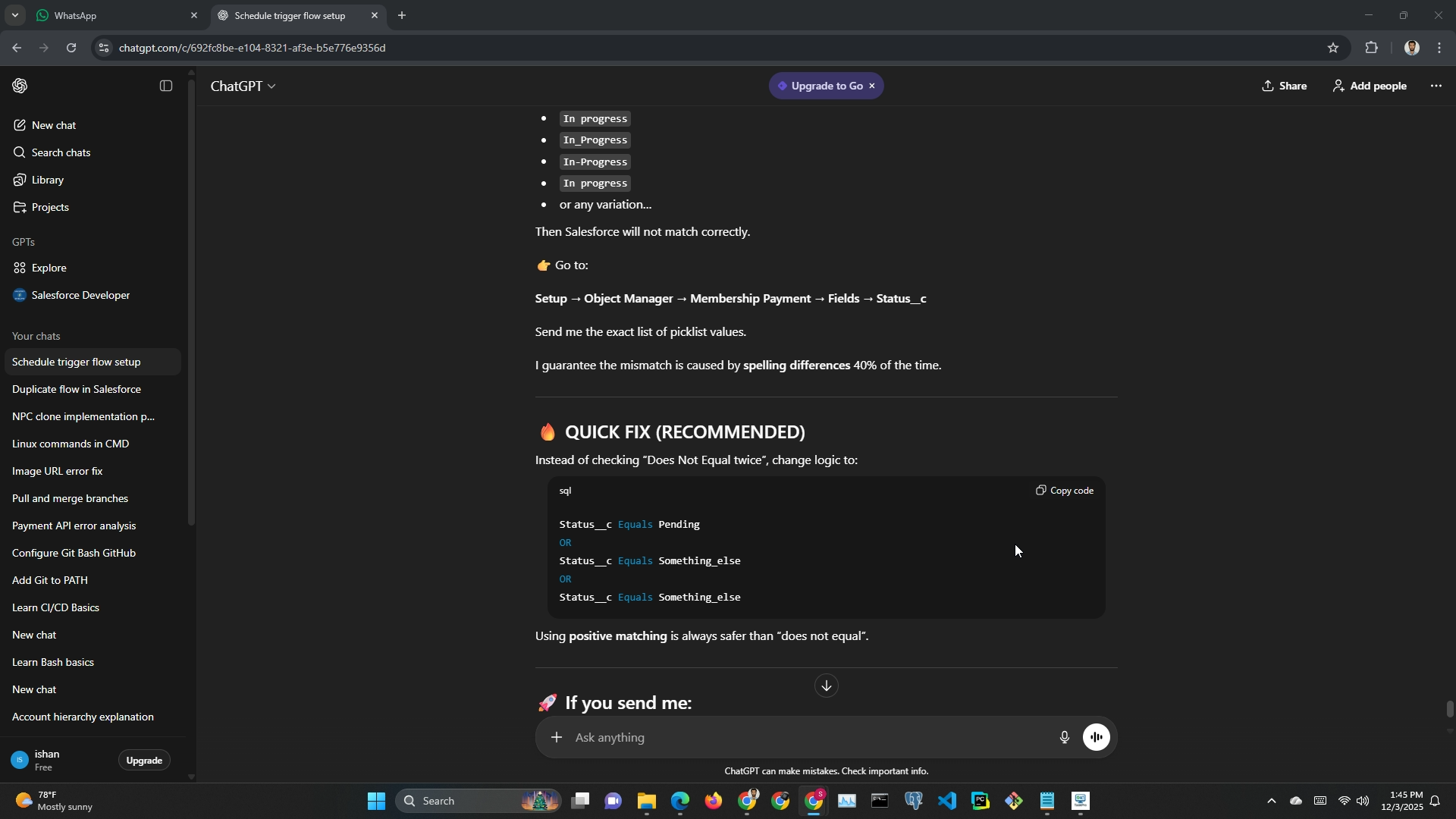The height and width of the screenshot is (819, 1456).
Task: Open Duplicate flow in Salesforce chat
Action: tap(77, 390)
